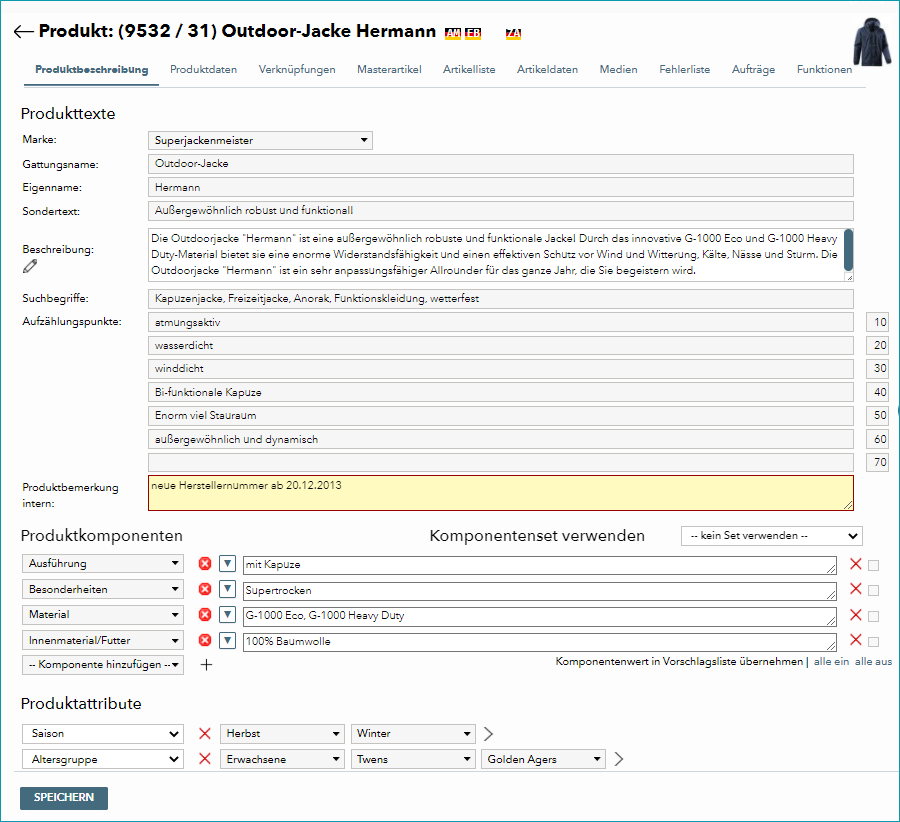Image resolution: width=900 pixels, height=822 pixels.
Task: Tick the checkbox in Supertrocken row
Action: click(874, 591)
